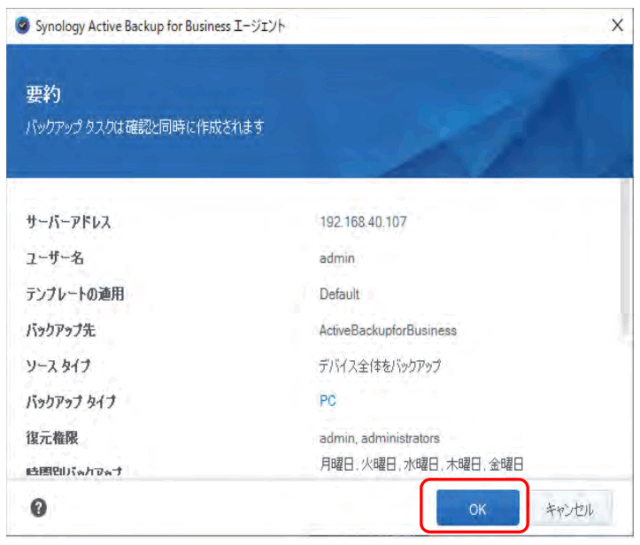Close the Active Backup agent dialog
Viewport: 640px width, 545px height.
click(617, 25)
